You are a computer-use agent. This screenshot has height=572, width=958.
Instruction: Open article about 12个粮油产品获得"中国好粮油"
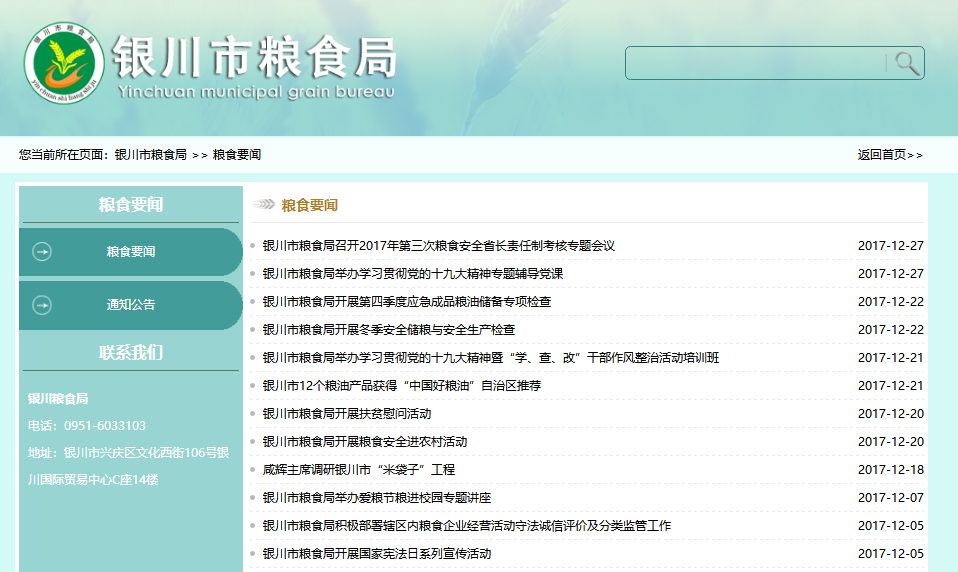401,386
